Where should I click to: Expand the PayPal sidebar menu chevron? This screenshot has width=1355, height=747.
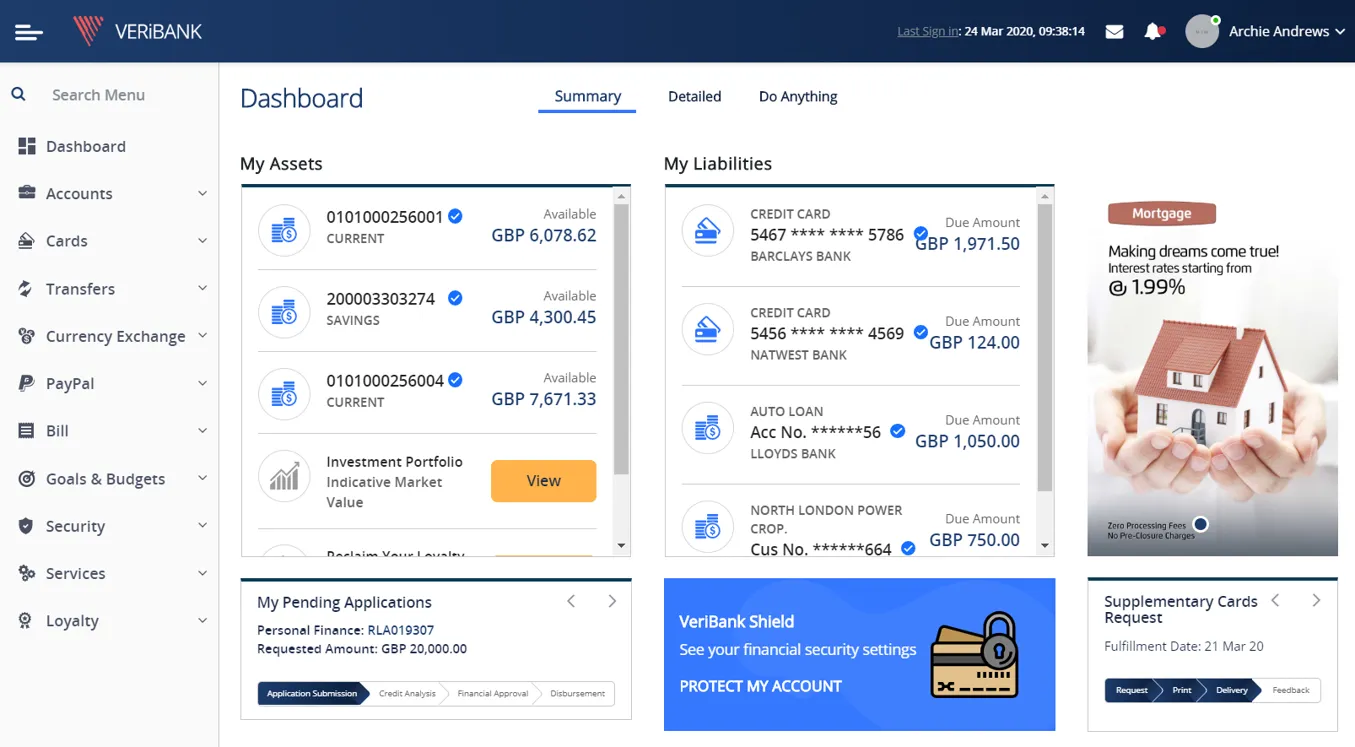[x=202, y=383]
